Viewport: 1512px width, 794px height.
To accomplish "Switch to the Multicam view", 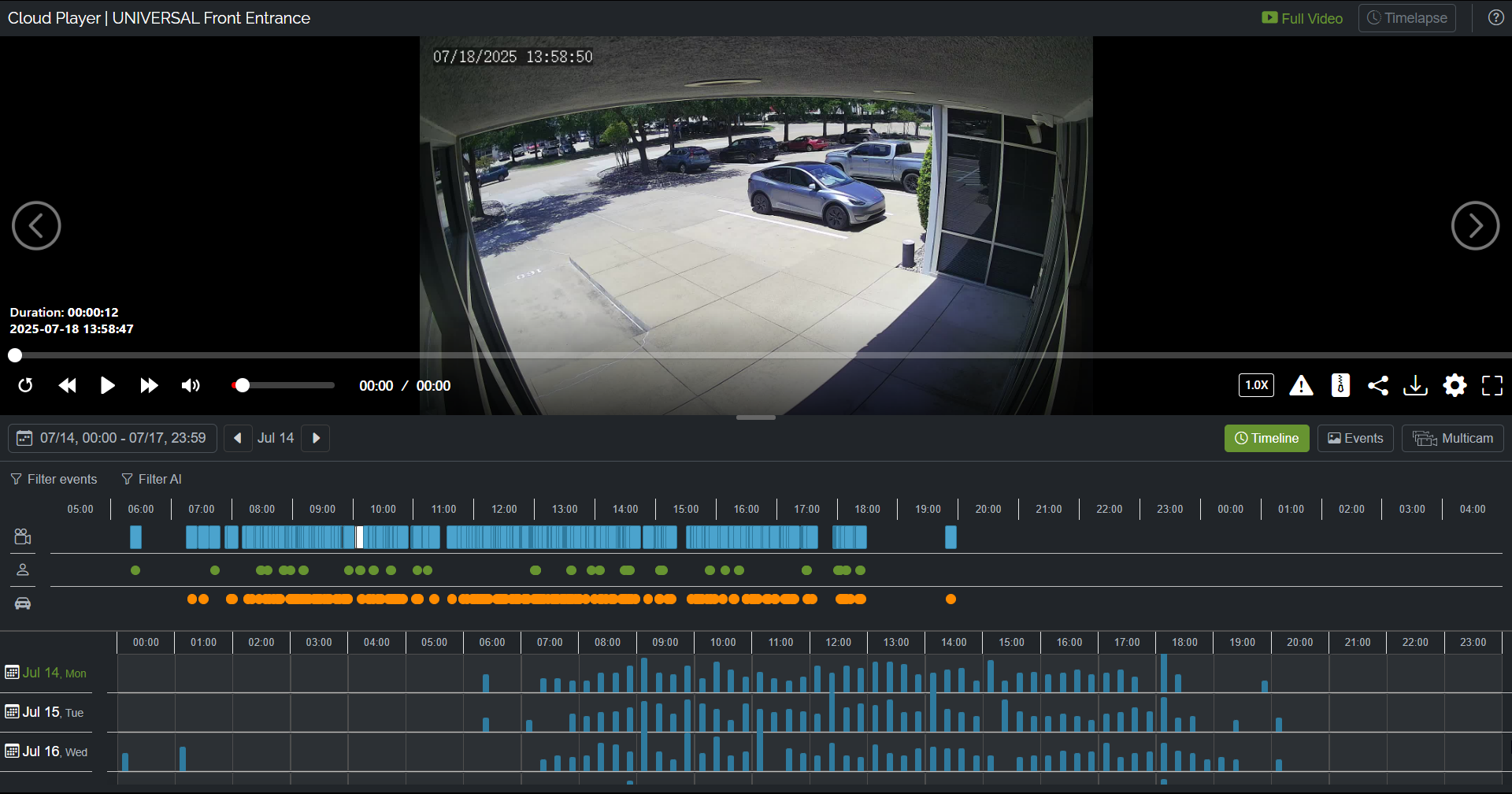I will pyautogui.click(x=1452, y=438).
